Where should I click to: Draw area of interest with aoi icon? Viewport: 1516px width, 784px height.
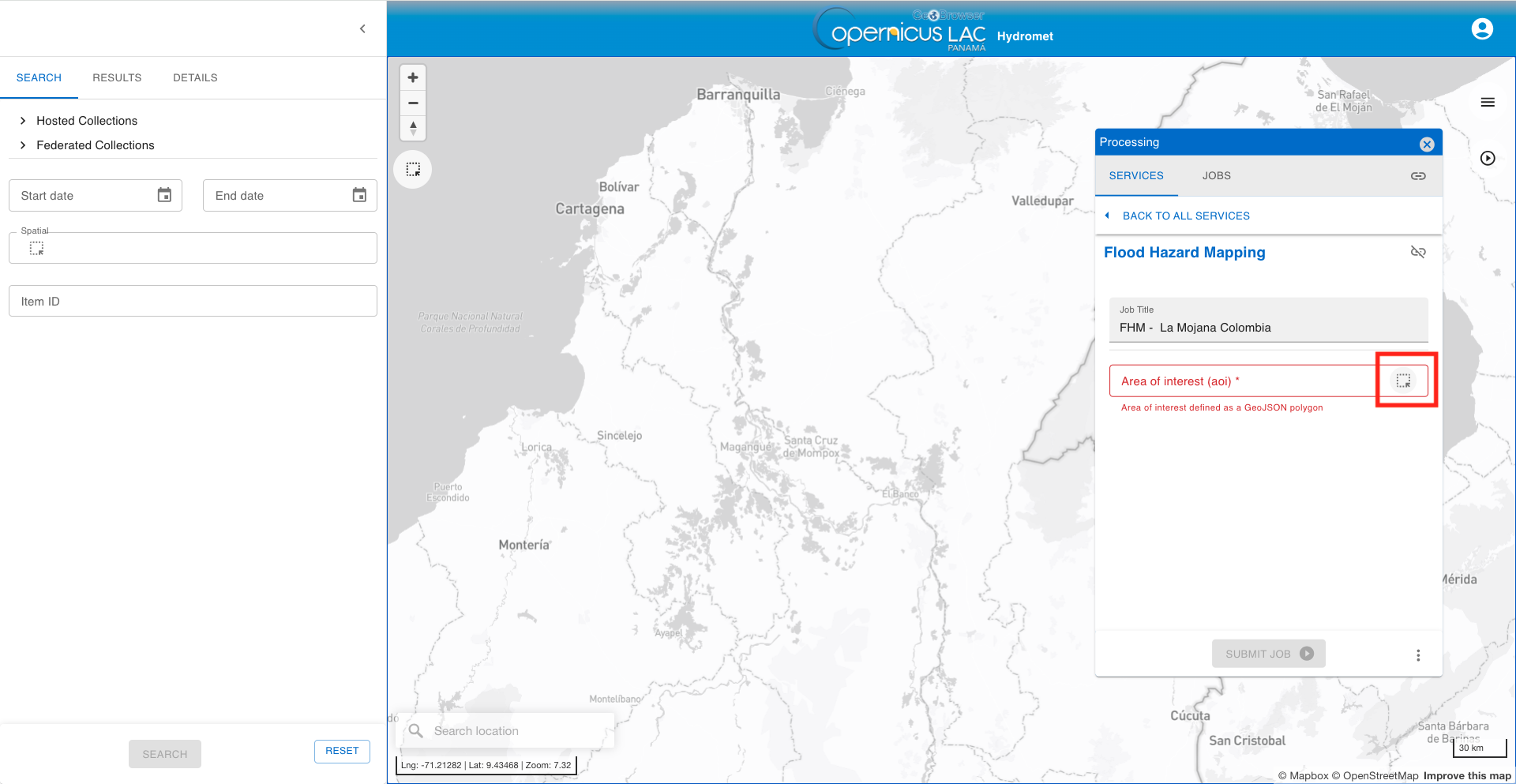[1403, 381]
